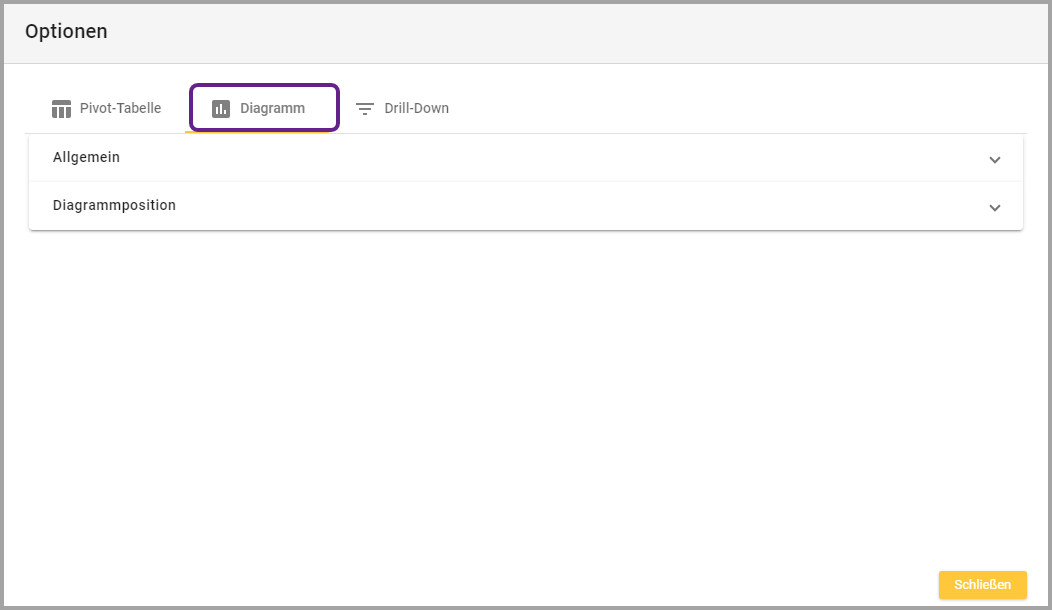
Task: Expand Diagrammposition using its chevron arrow
Action: pos(994,208)
